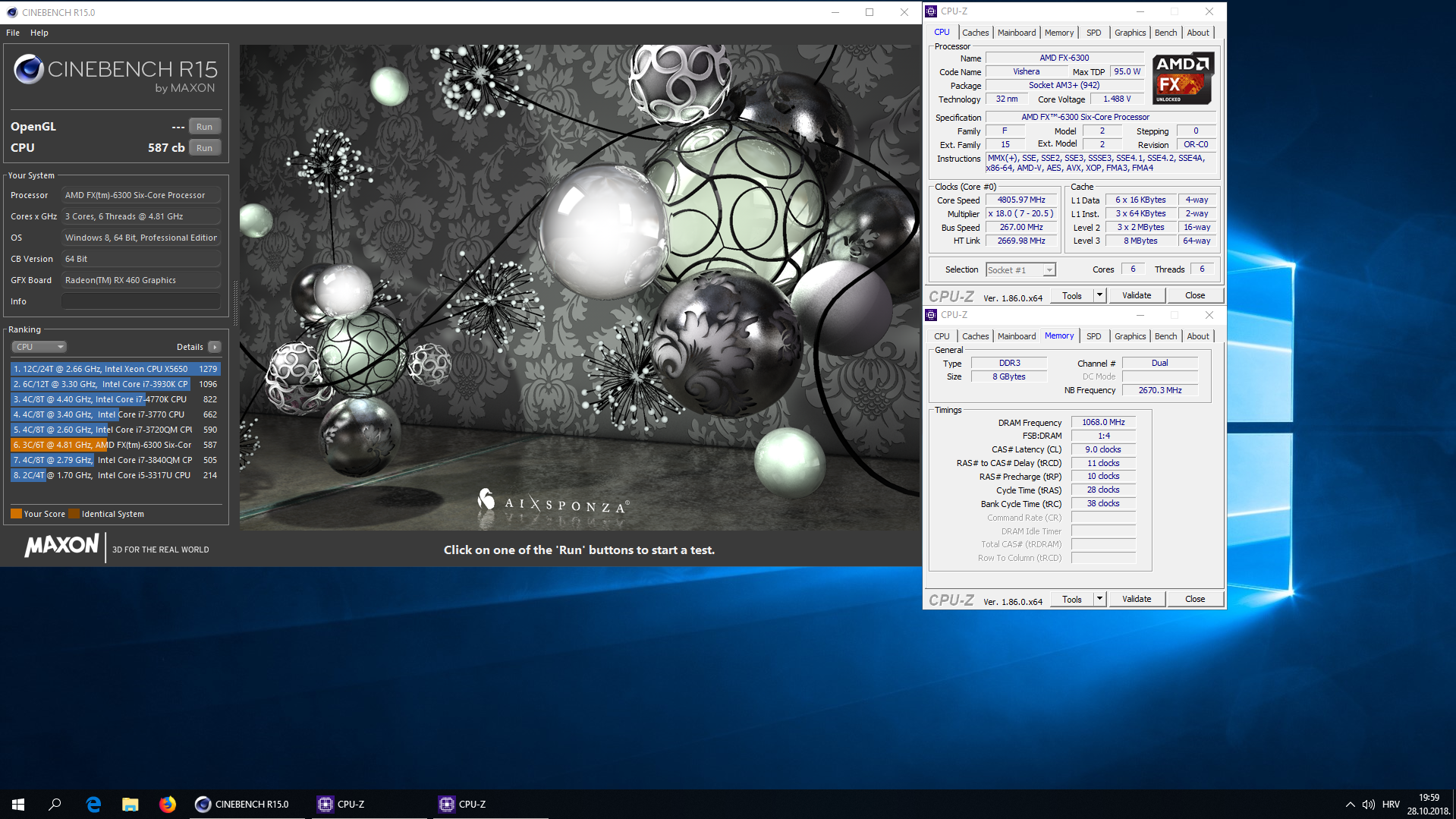
Task: Click lower CPU-Z title bar icon
Action: coord(931,315)
